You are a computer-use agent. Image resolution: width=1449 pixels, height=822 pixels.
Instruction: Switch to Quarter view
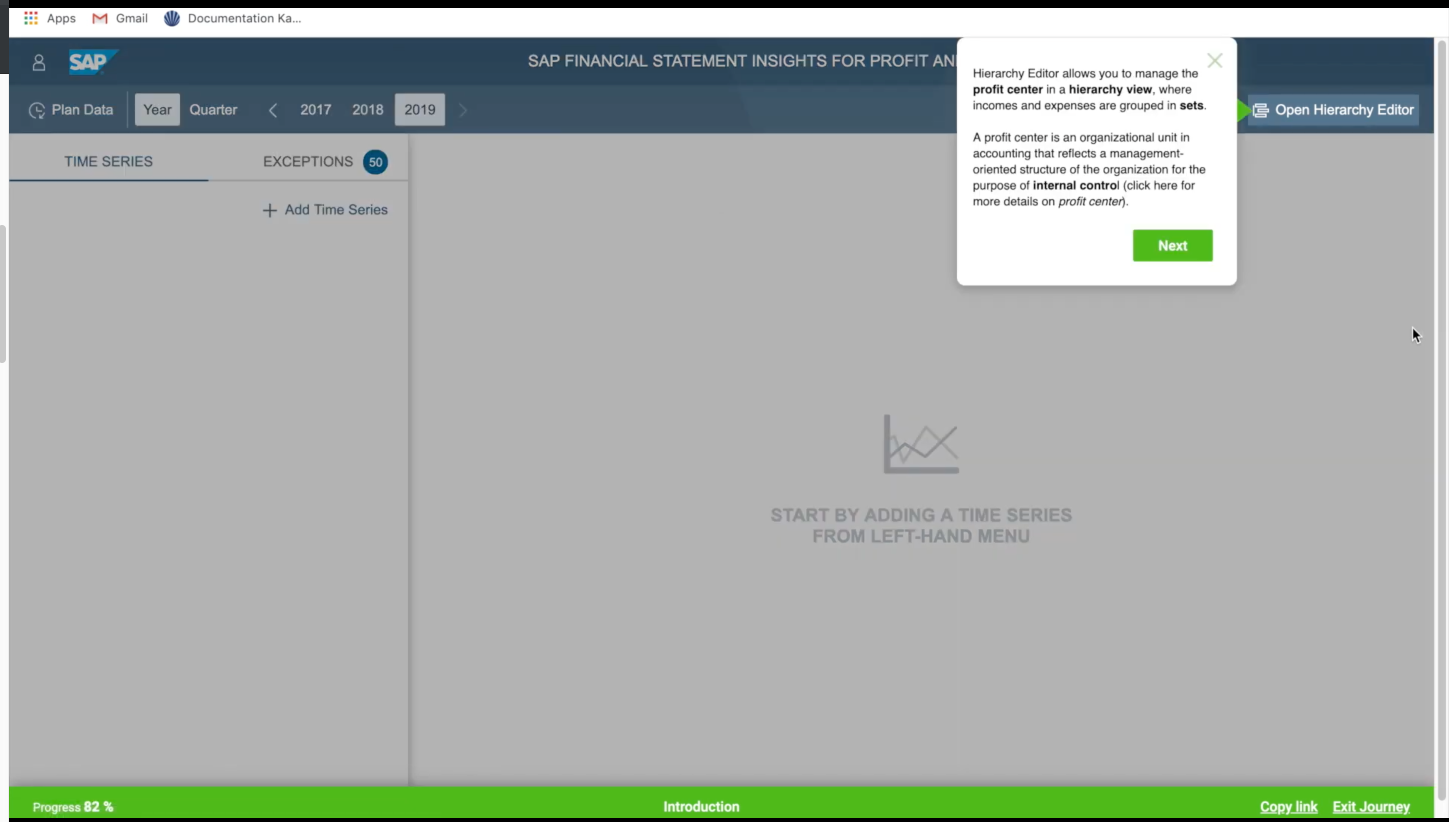pos(213,110)
